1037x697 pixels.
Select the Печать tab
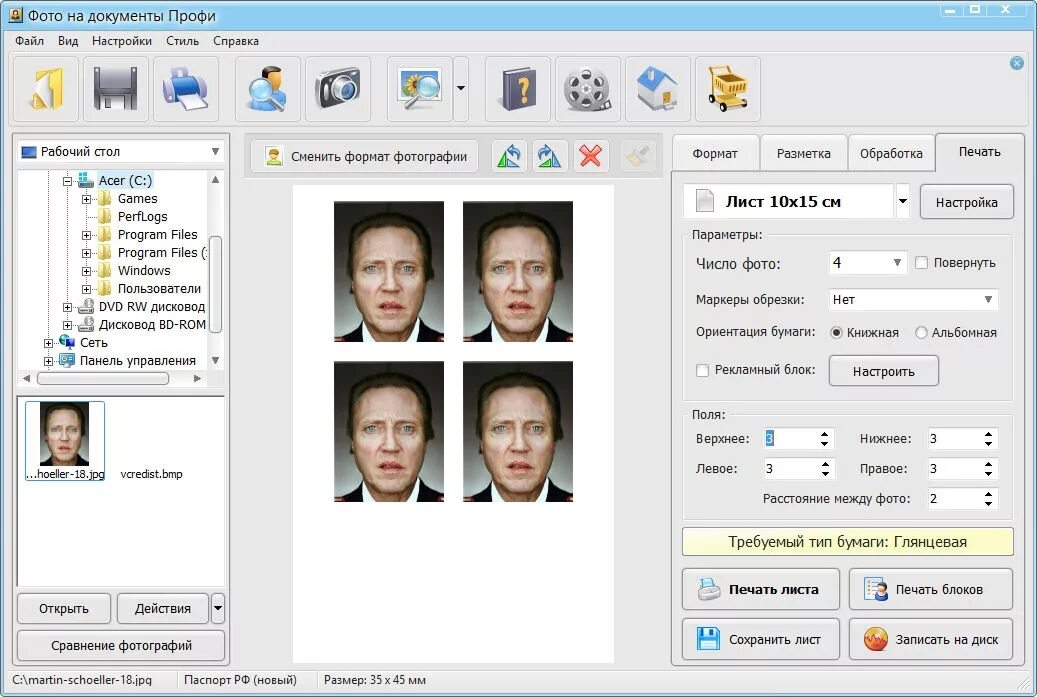coord(979,152)
